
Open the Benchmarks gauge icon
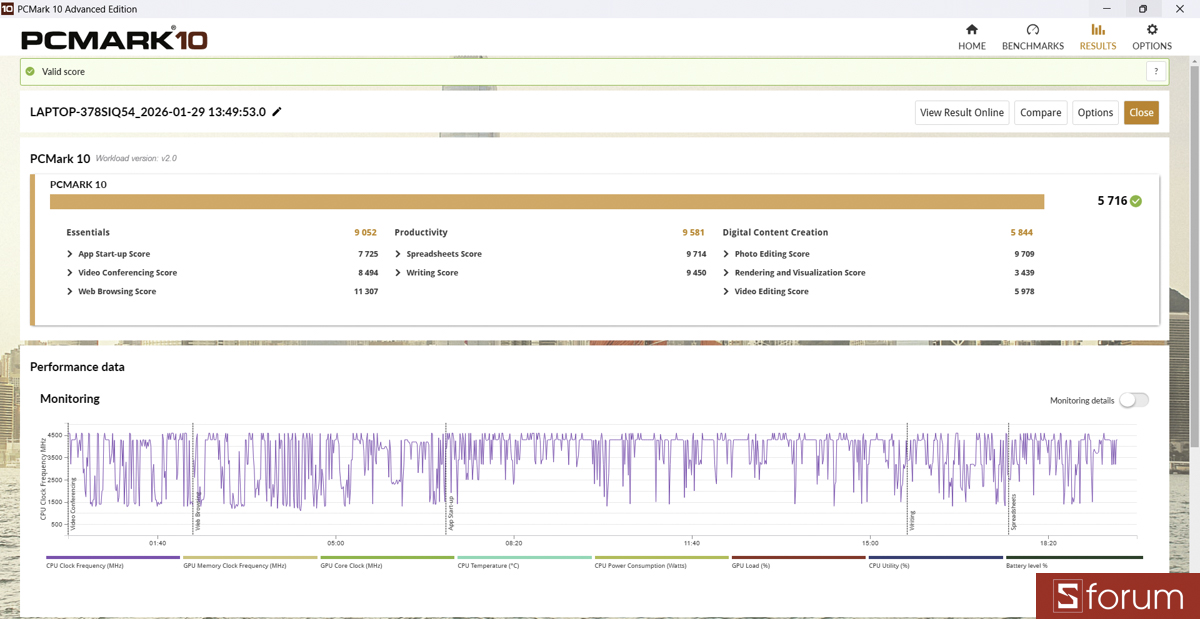click(1032, 30)
